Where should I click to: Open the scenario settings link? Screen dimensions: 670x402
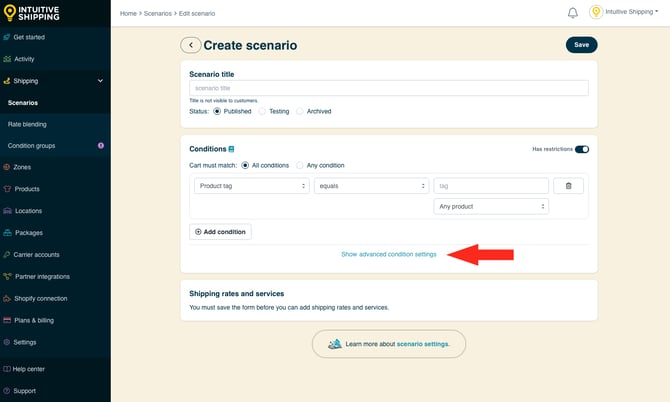point(423,344)
